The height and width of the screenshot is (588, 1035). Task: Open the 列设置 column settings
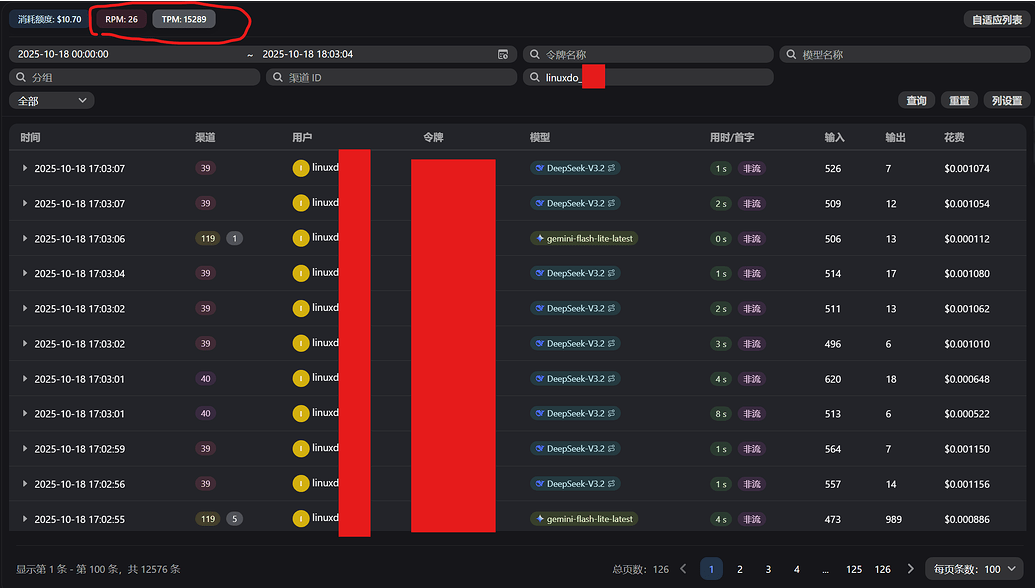[1007, 100]
